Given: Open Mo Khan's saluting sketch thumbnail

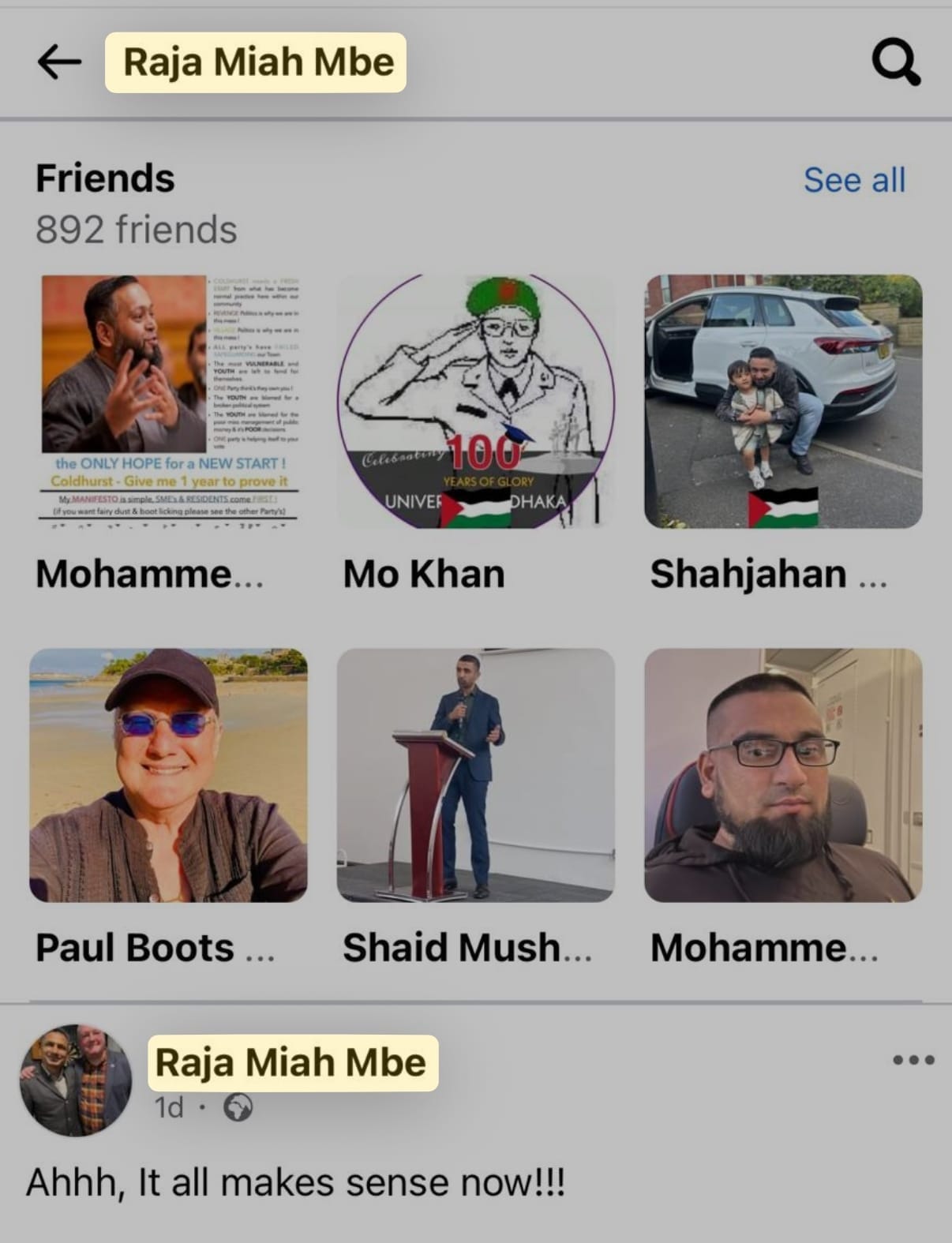Looking at the screenshot, I should [x=475, y=401].
